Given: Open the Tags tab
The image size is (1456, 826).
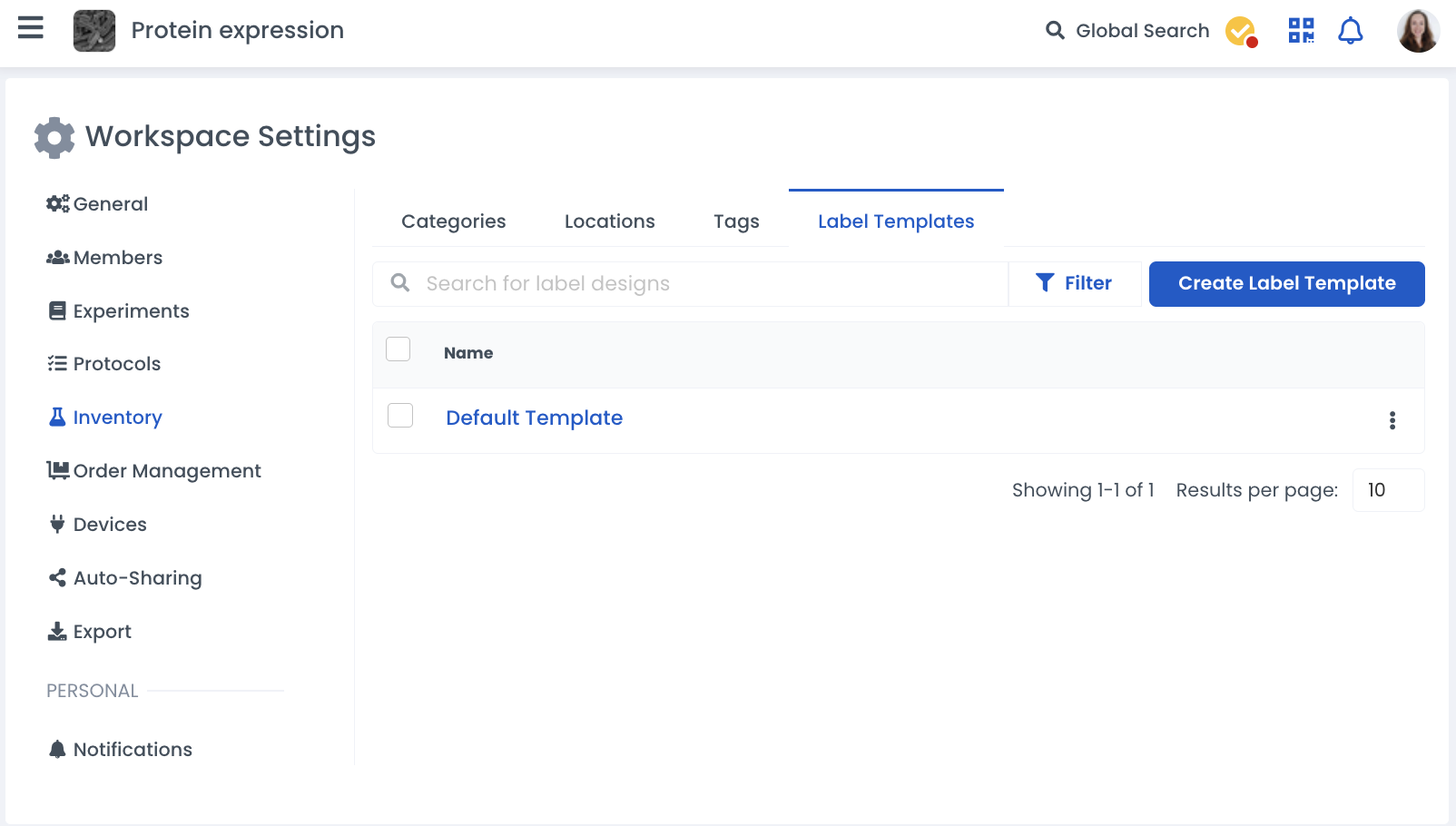Looking at the screenshot, I should click(736, 221).
